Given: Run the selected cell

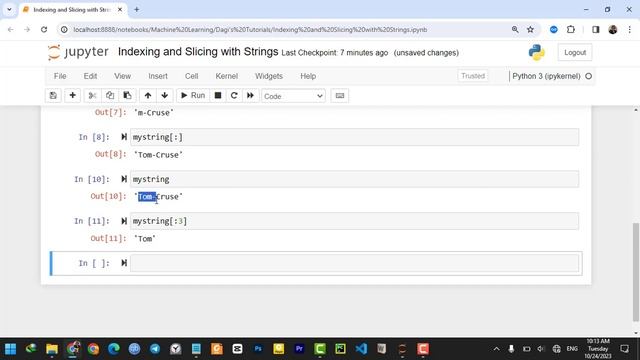Looking at the screenshot, I should click(x=193, y=96).
